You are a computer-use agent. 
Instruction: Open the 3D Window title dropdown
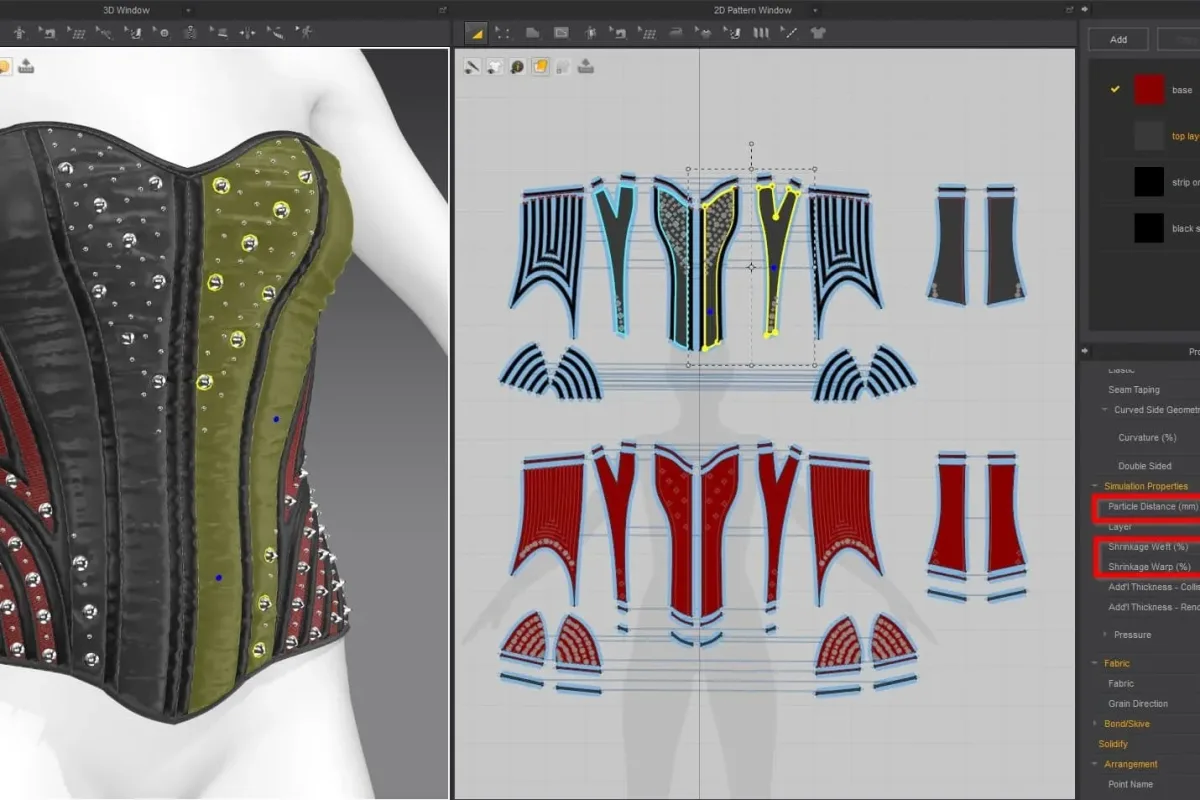(x=188, y=10)
